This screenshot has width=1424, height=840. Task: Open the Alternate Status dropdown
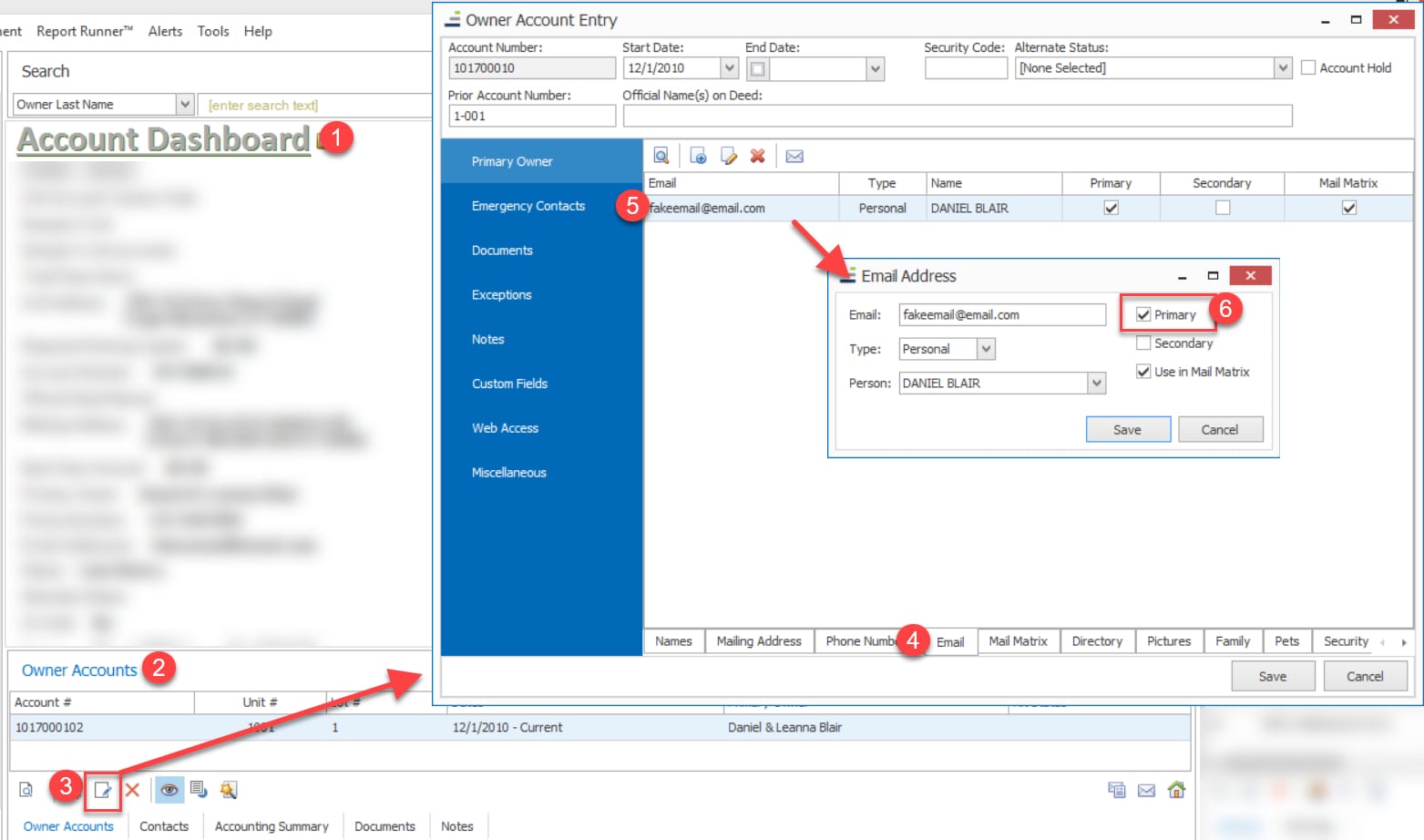pyautogui.click(x=1283, y=68)
